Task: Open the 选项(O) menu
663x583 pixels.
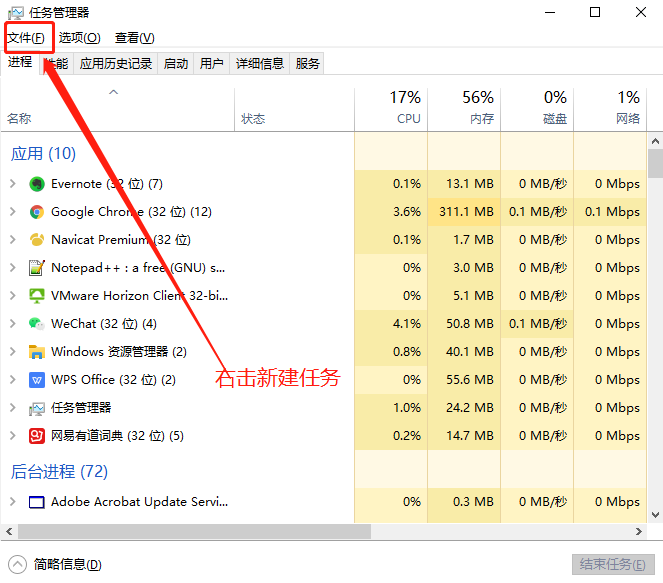Action: point(79,38)
